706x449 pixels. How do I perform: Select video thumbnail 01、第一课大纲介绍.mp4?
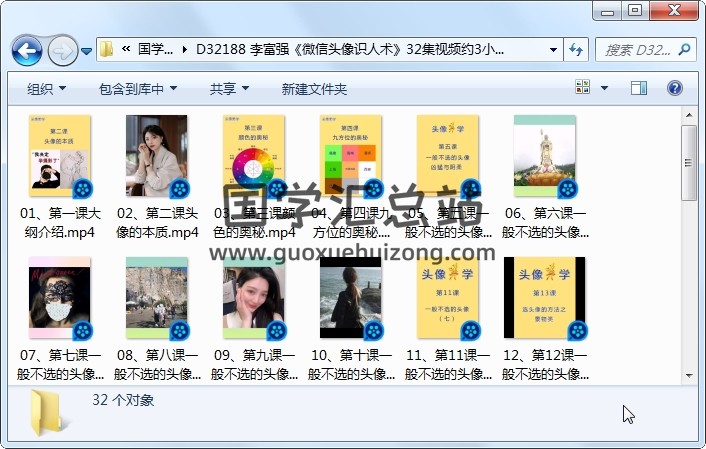click(60, 156)
